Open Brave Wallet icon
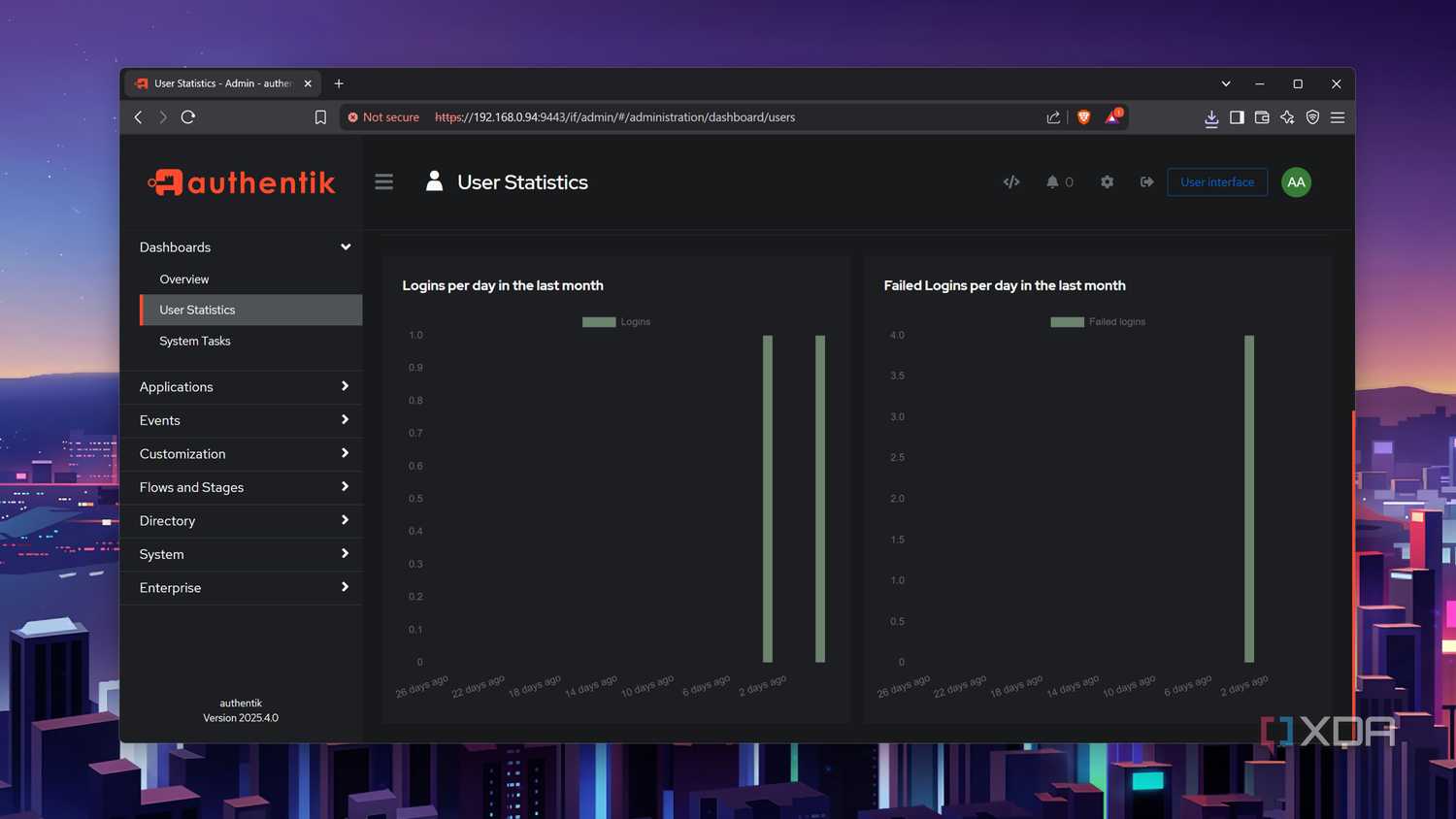Viewport: 1456px width, 819px height. pyautogui.click(x=1262, y=117)
